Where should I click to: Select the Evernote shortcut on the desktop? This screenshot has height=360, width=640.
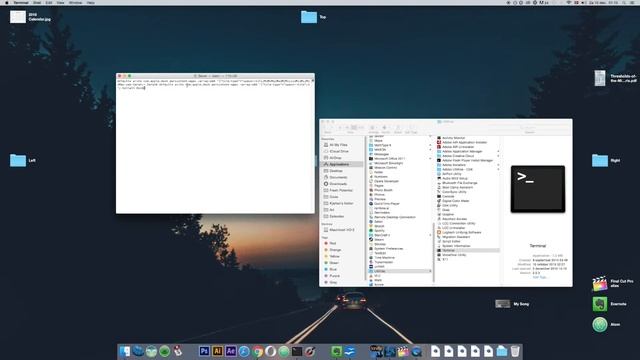pos(600,304)
